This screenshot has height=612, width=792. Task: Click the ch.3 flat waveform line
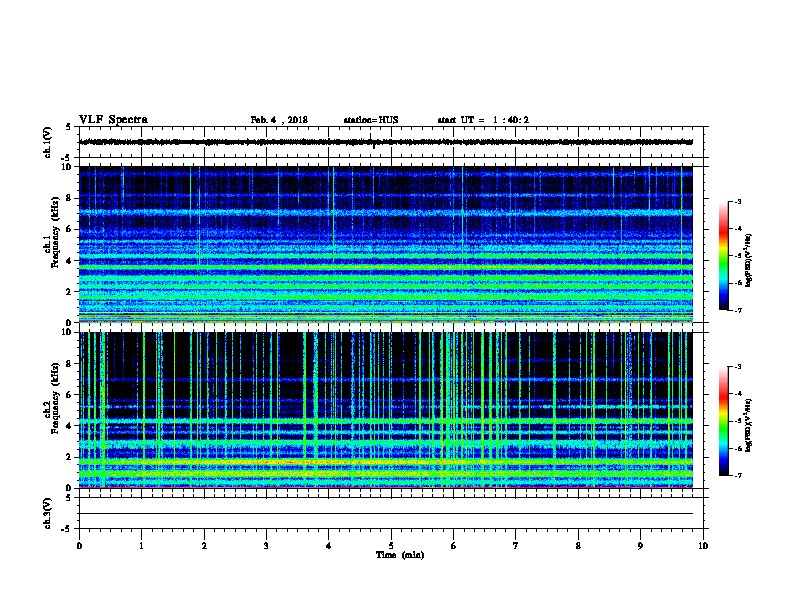coord(386,514)
